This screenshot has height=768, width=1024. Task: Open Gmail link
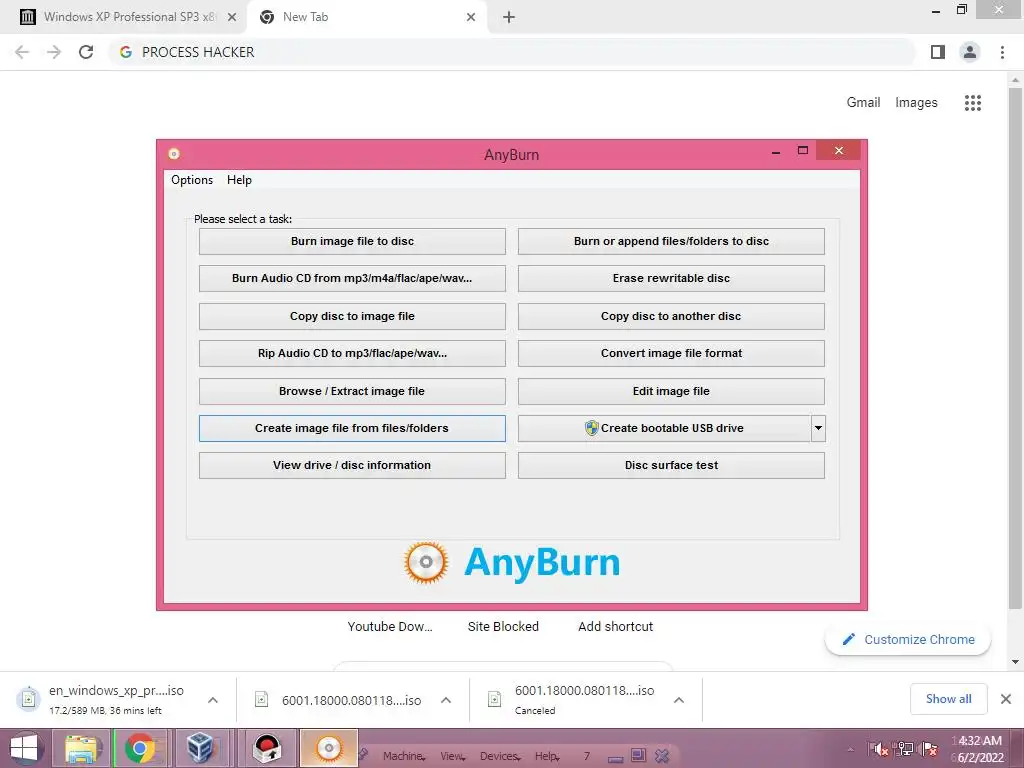863,103
